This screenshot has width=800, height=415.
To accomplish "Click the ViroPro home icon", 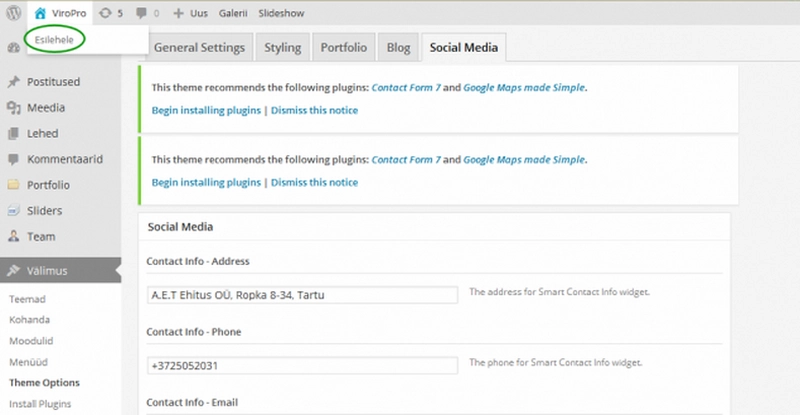I will click(x=40, y=14).
